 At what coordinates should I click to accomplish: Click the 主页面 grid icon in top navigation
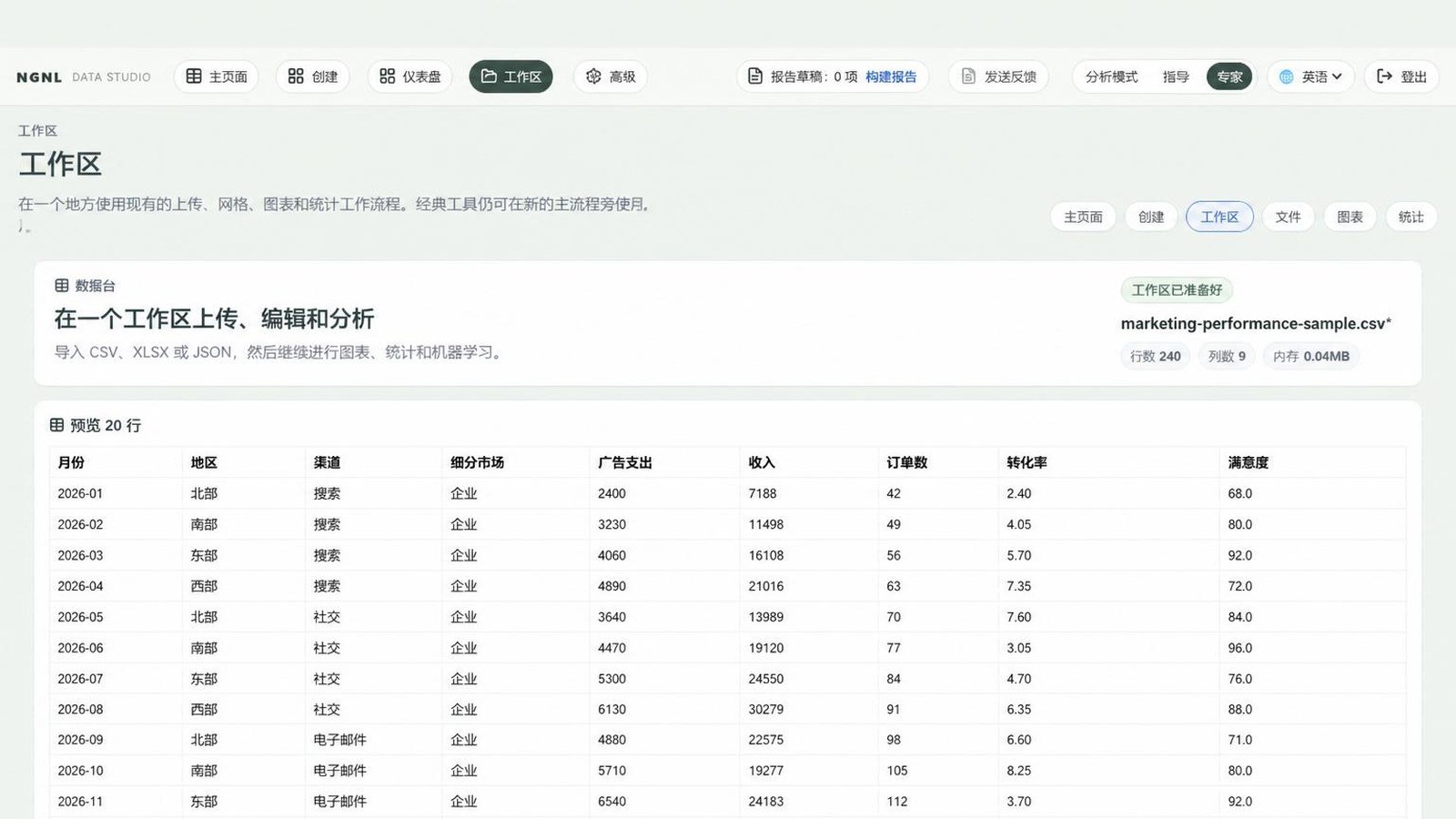click(194, 76)
